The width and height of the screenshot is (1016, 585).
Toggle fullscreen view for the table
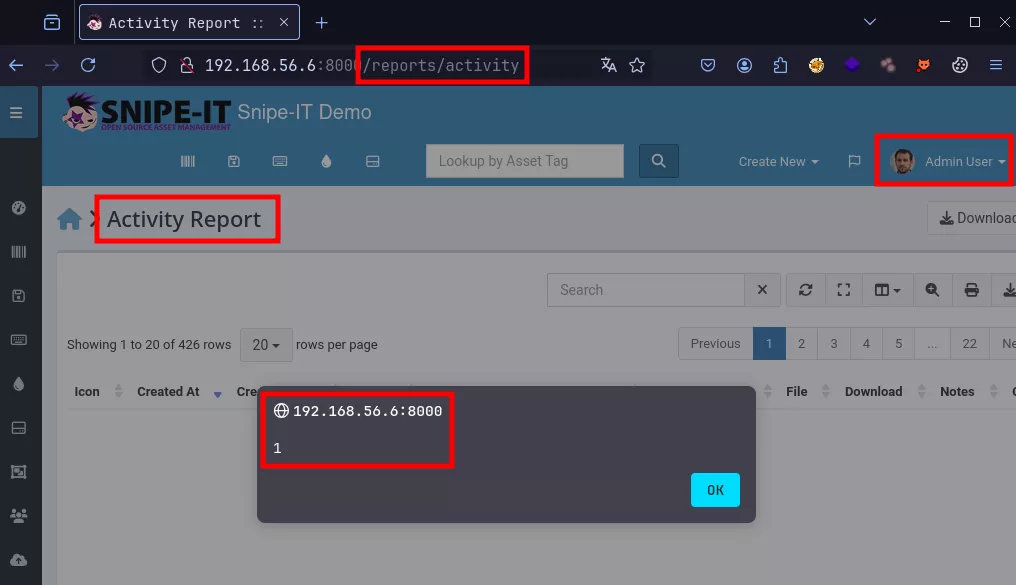pyautogui.click(x=843, y=290)
